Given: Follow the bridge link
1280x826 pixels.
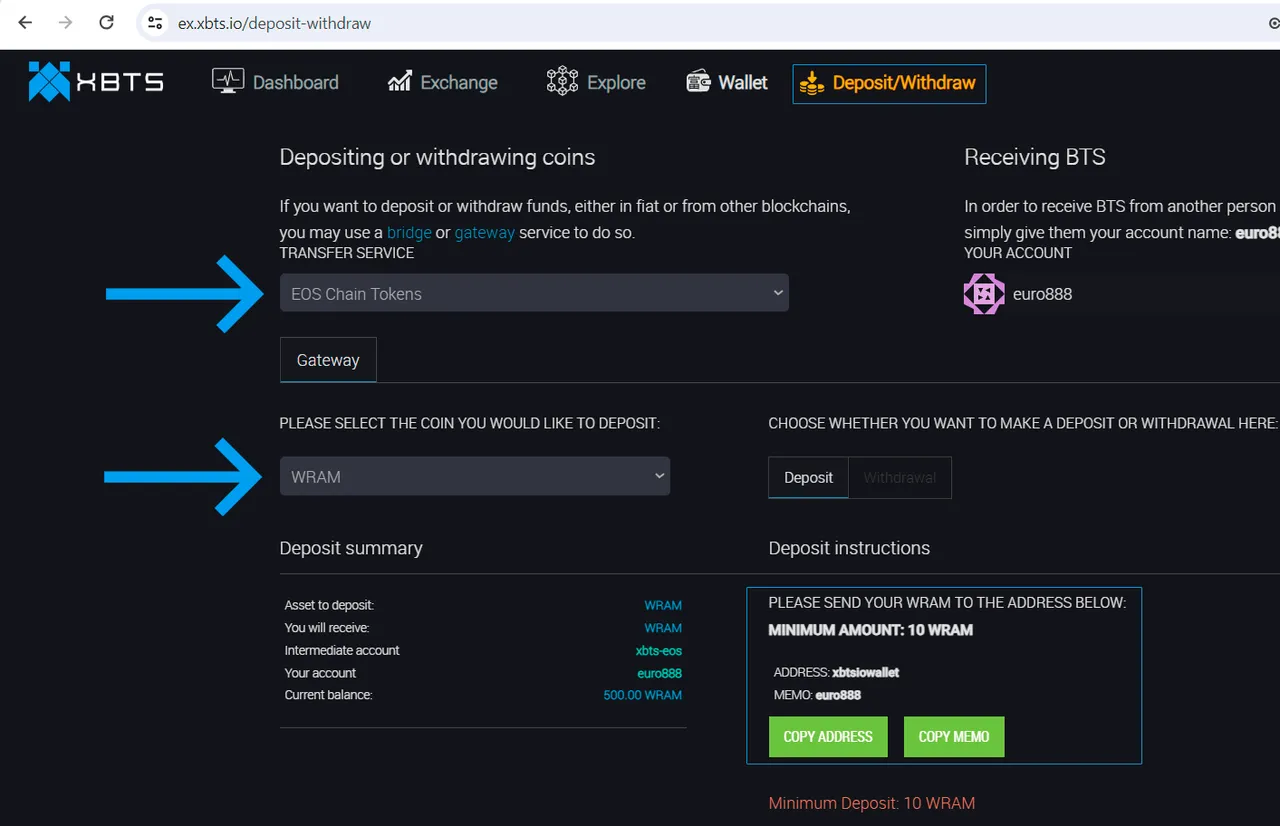Looking at the screenshot, I should click(409, 232).
